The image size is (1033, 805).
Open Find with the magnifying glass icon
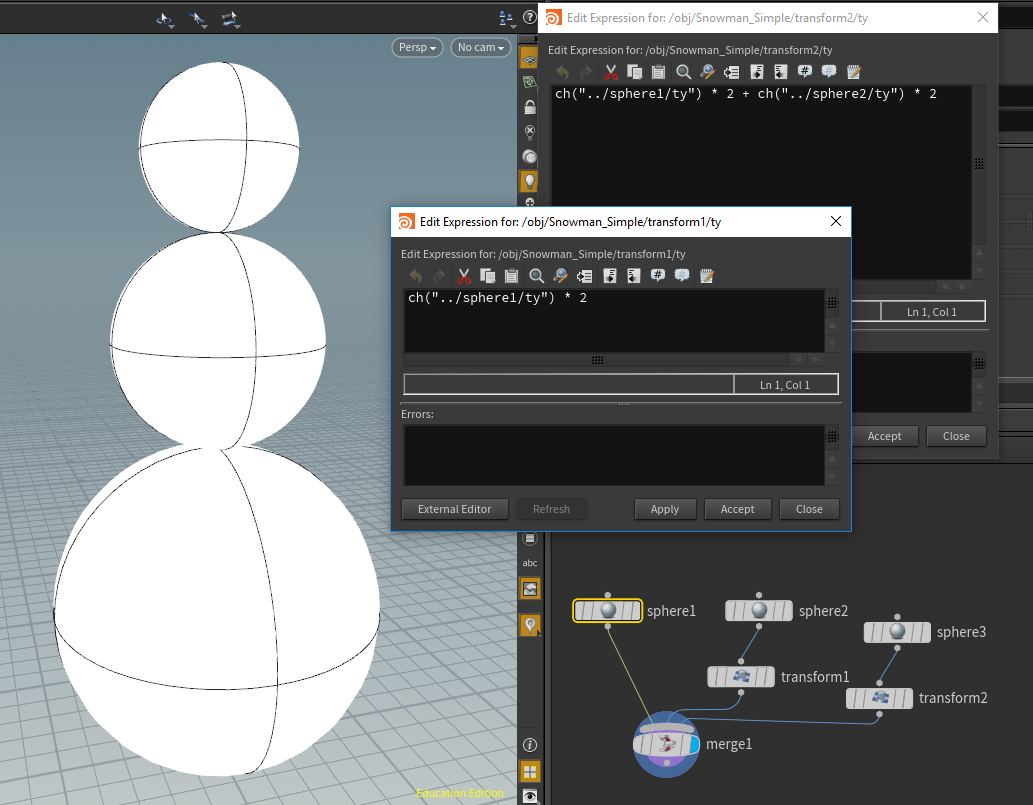click(537, 276)
